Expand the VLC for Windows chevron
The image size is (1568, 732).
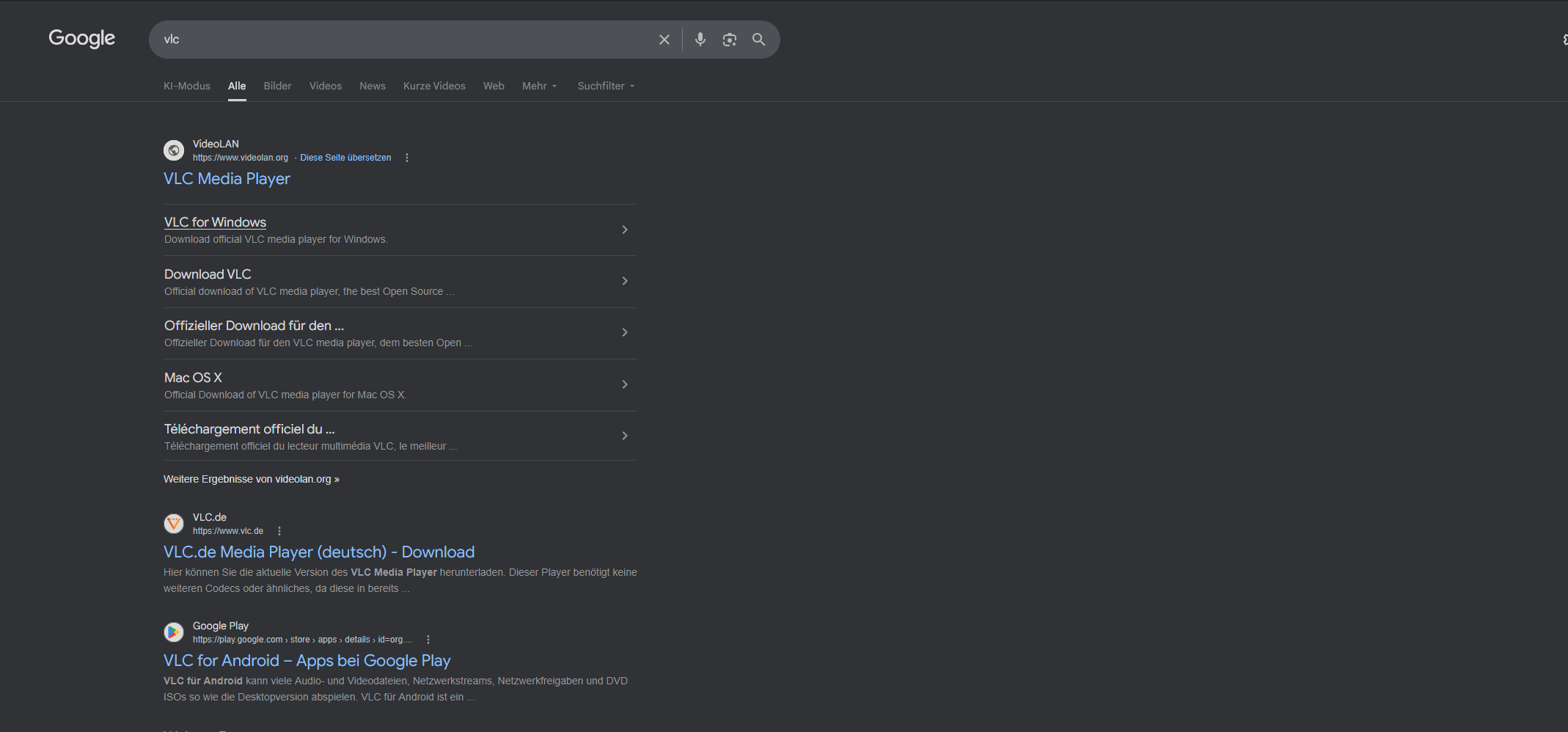coord(625,230)
